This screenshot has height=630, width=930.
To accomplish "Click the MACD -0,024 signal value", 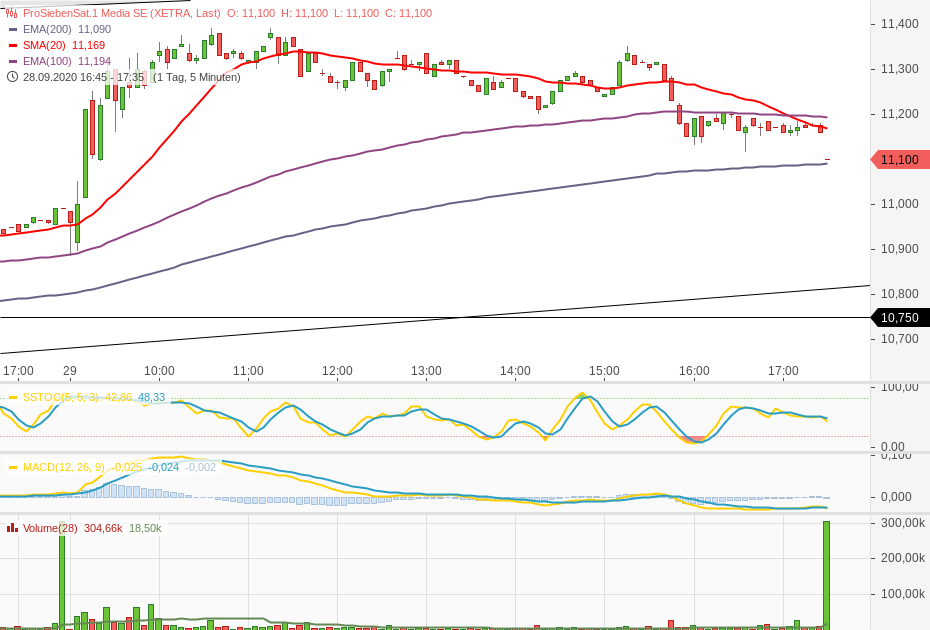I will click(x=164, y=467).
